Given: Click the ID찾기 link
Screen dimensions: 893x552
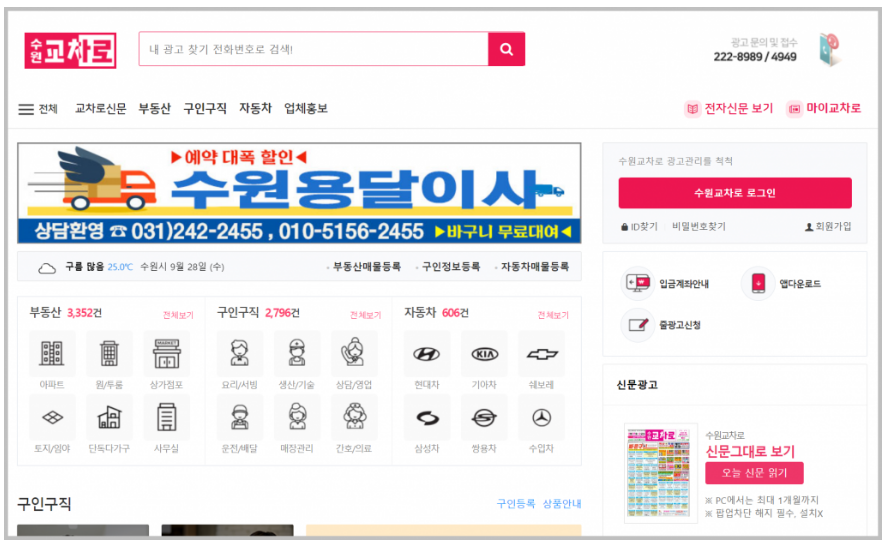Looking at the screenshot, I should tap(639, 227).
